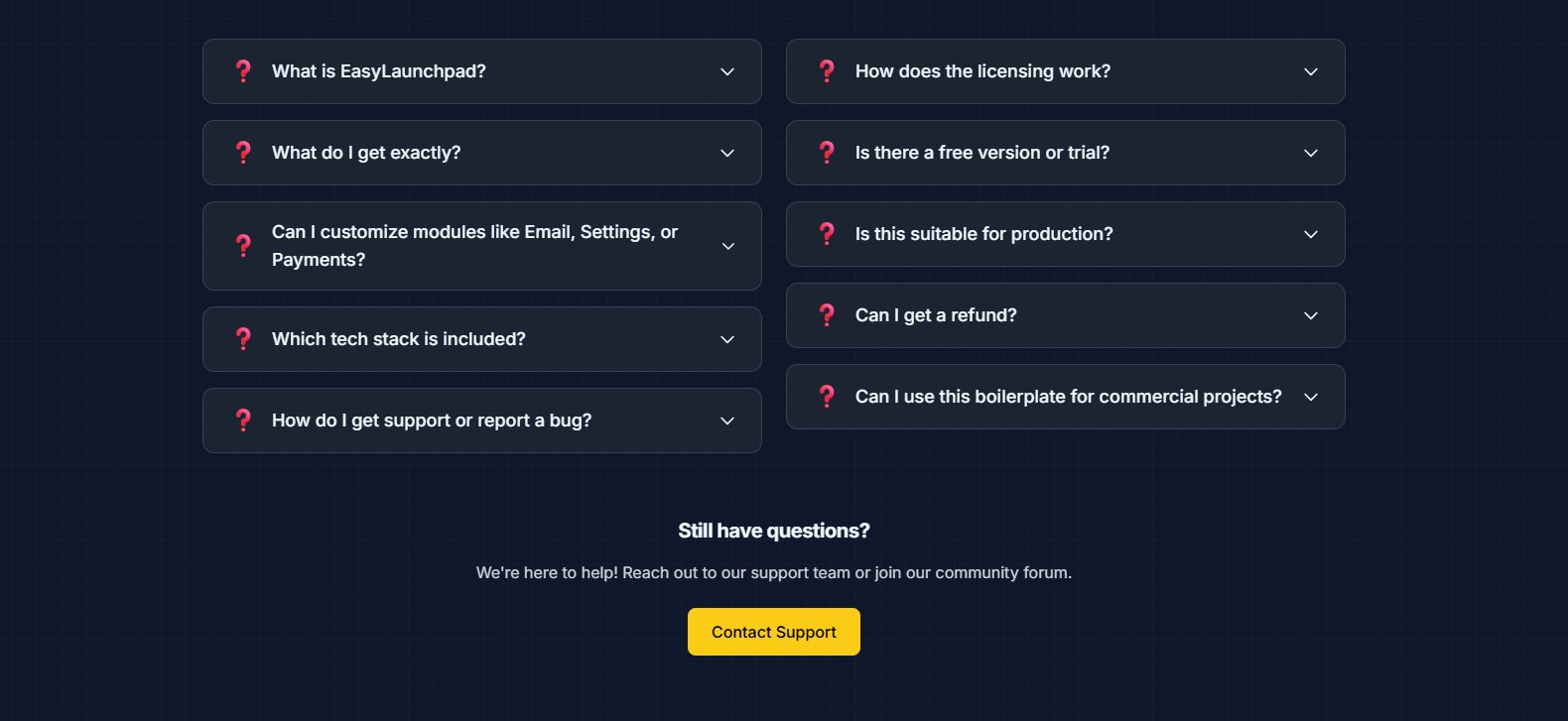Image resolution: width=1568 pixels, height=721 pixels.
Task: Expand chevron for commercial projects question
Action: pyautogui.click(x=1311, y=397)
